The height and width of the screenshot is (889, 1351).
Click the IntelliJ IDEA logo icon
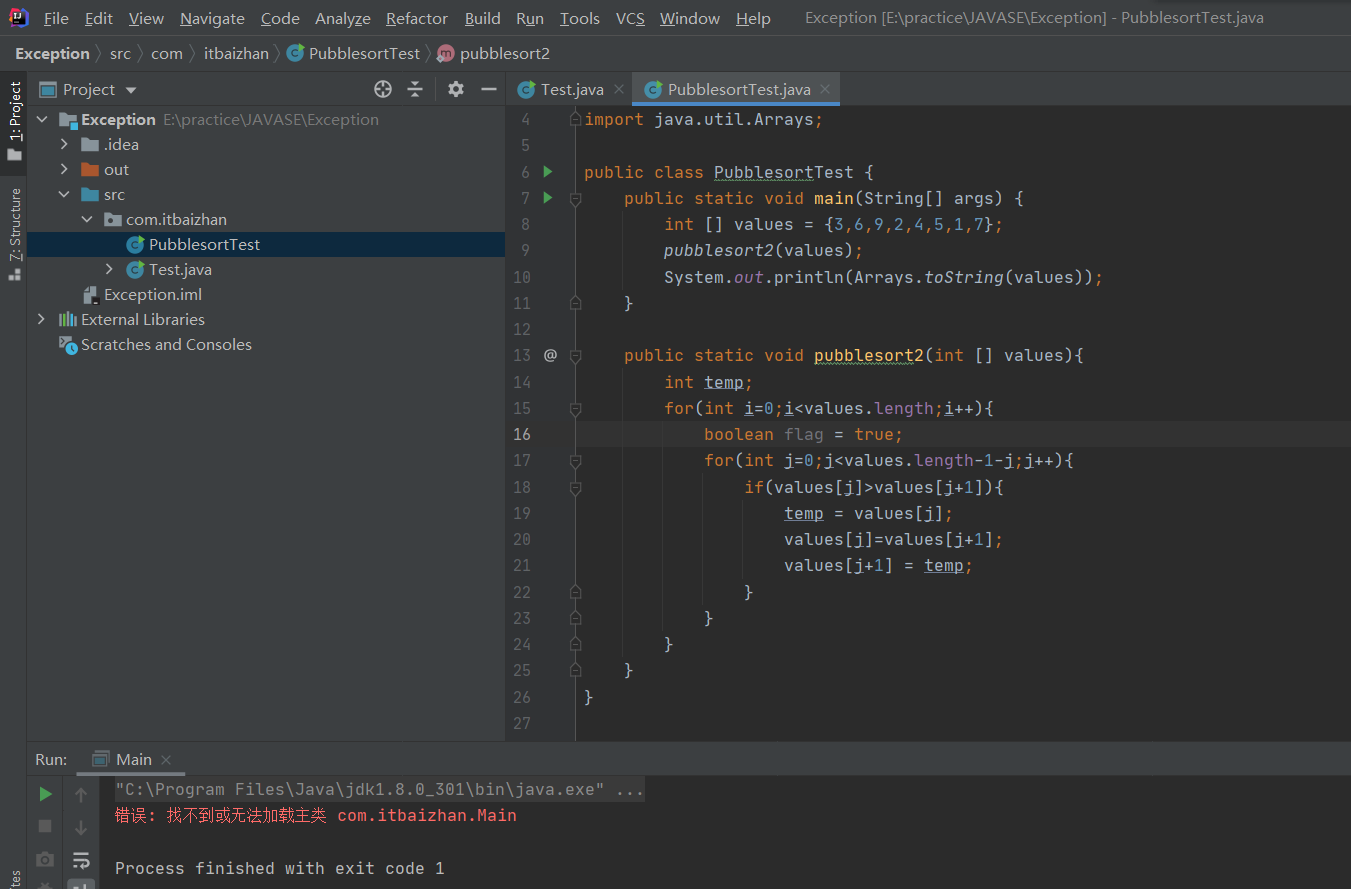[x=18, y=17]
